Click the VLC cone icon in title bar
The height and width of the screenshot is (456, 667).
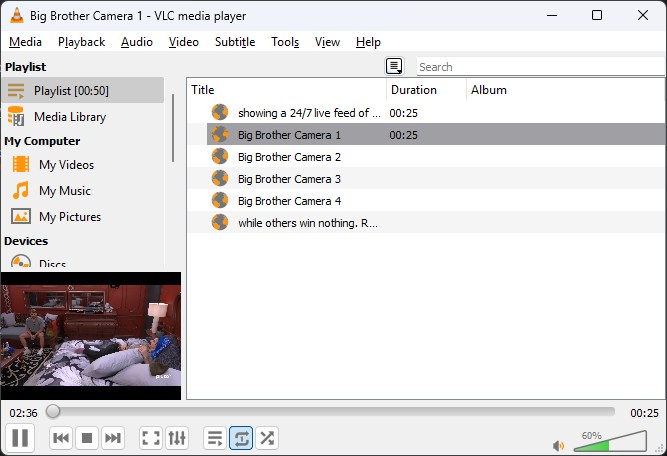[17, 15]
